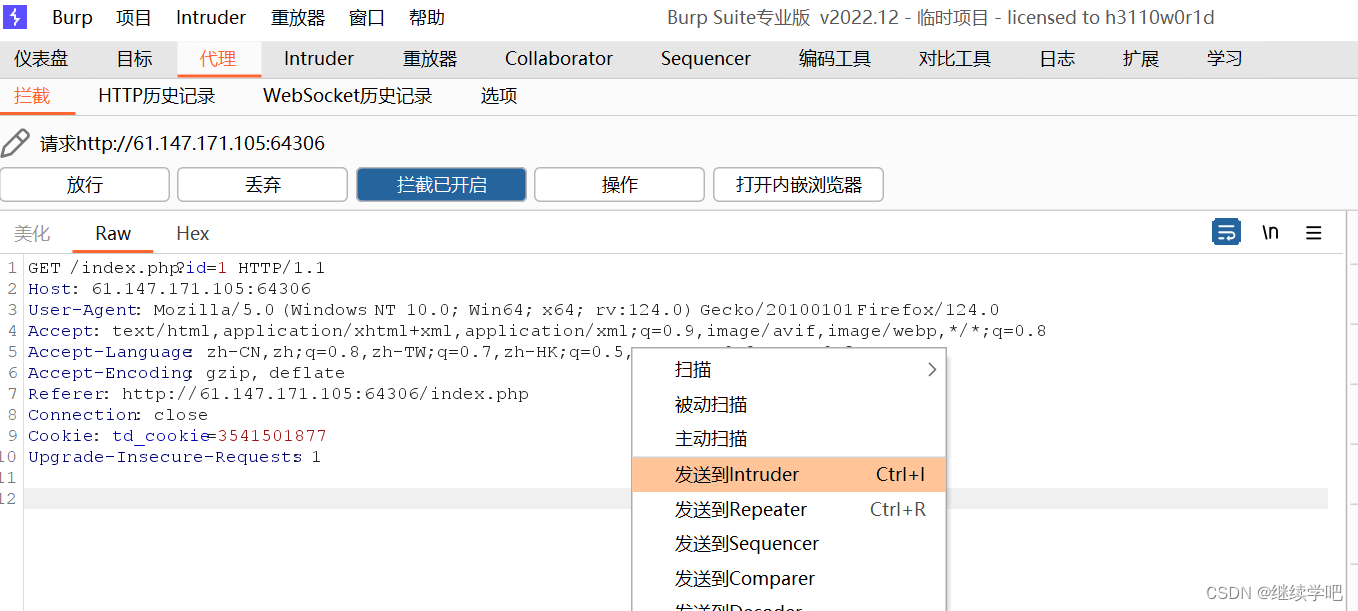1358x611 pixels.
Task: Select the 代理 tab
Action: click(218, 59)
